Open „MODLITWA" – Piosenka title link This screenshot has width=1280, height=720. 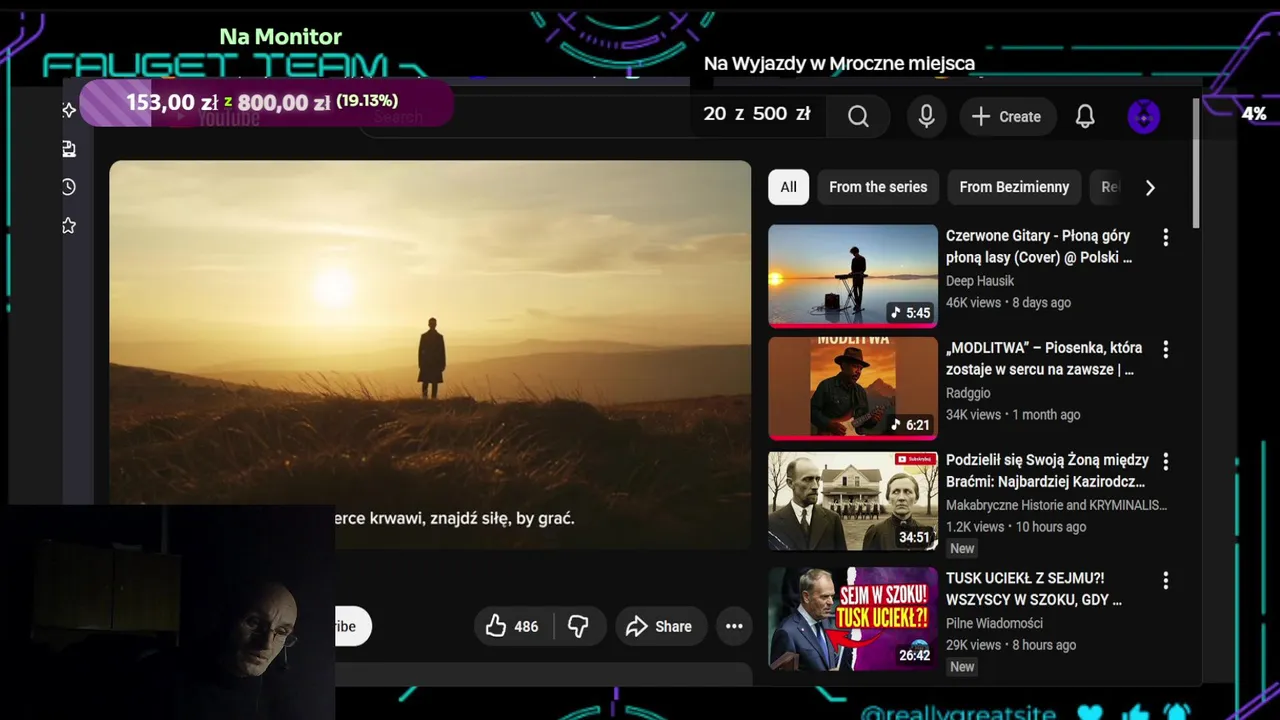pos(1044,359)
